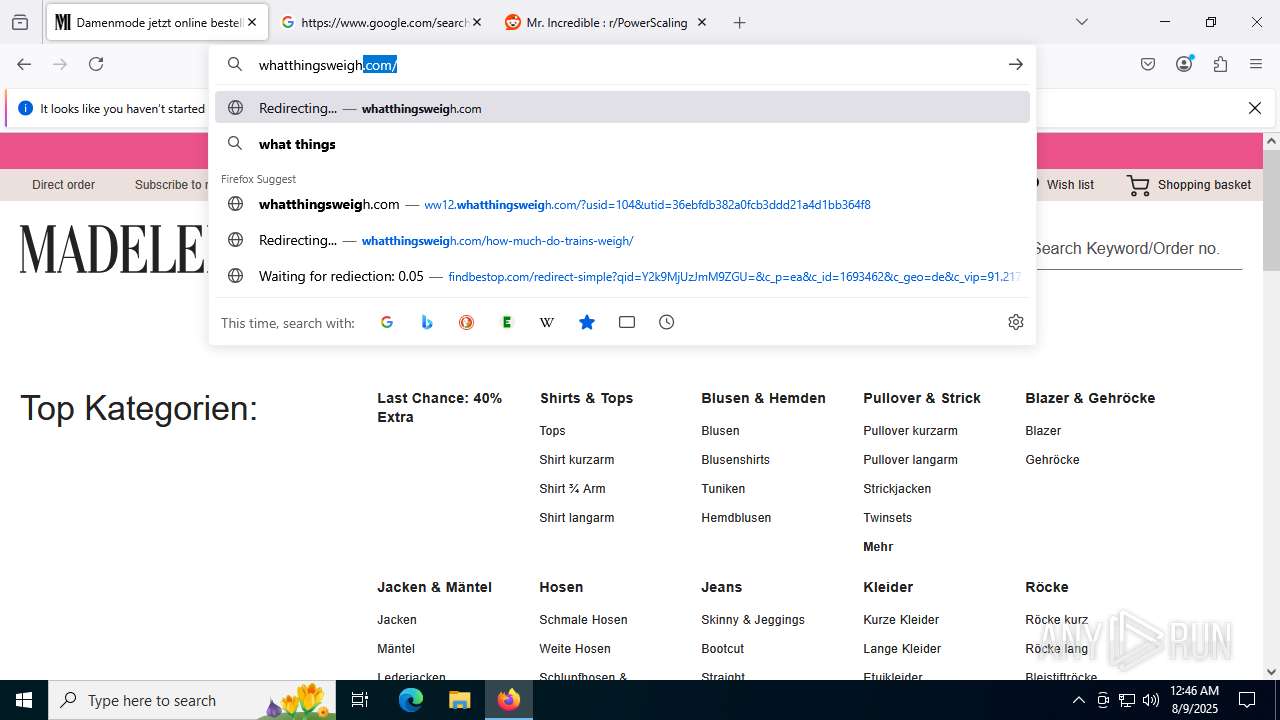This screenshot has height=720, width=1280.
Task: Search with Bing icon
Action: pos(427,322)
